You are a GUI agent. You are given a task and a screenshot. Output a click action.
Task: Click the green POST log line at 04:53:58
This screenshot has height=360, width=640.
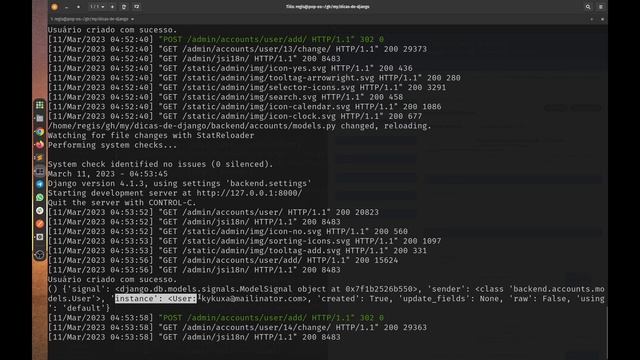point(216,318)
